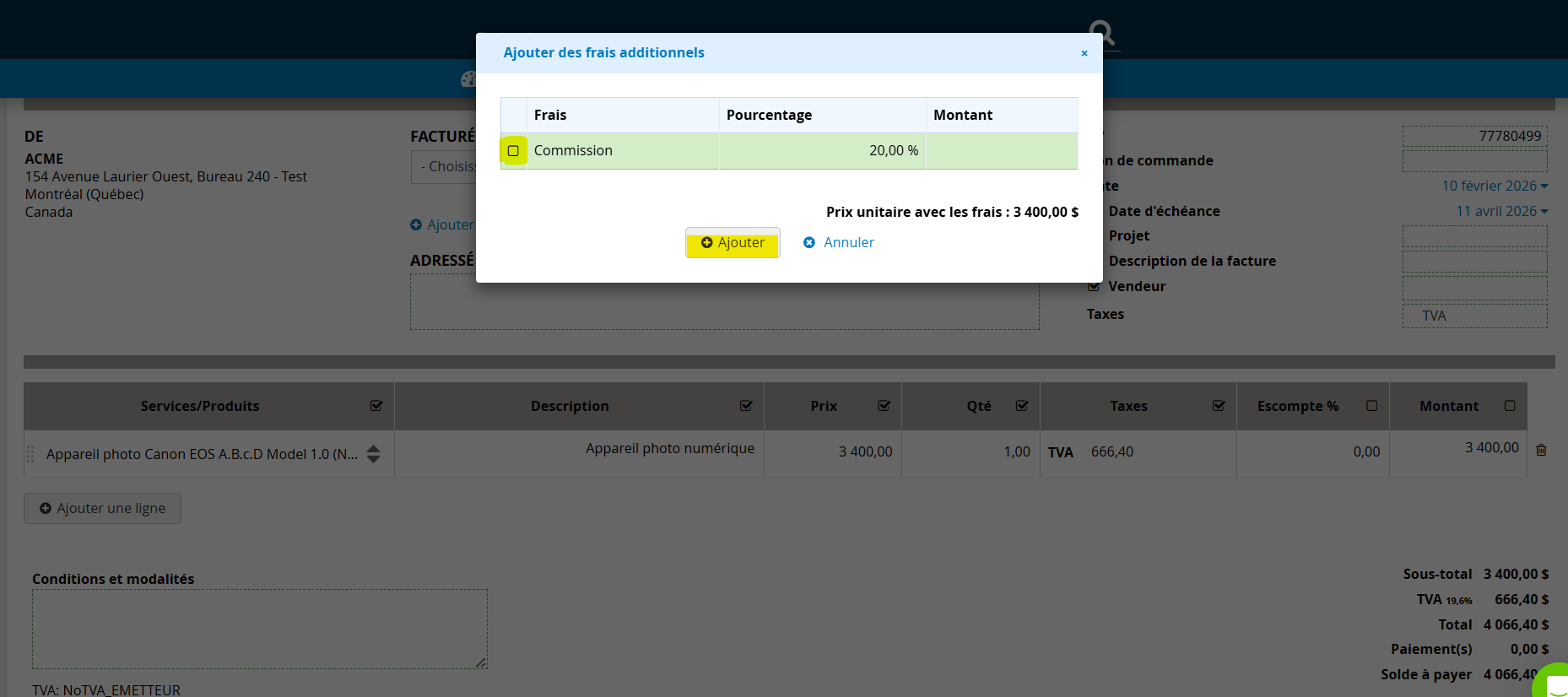Check the Commission fee checkbox

513,151
